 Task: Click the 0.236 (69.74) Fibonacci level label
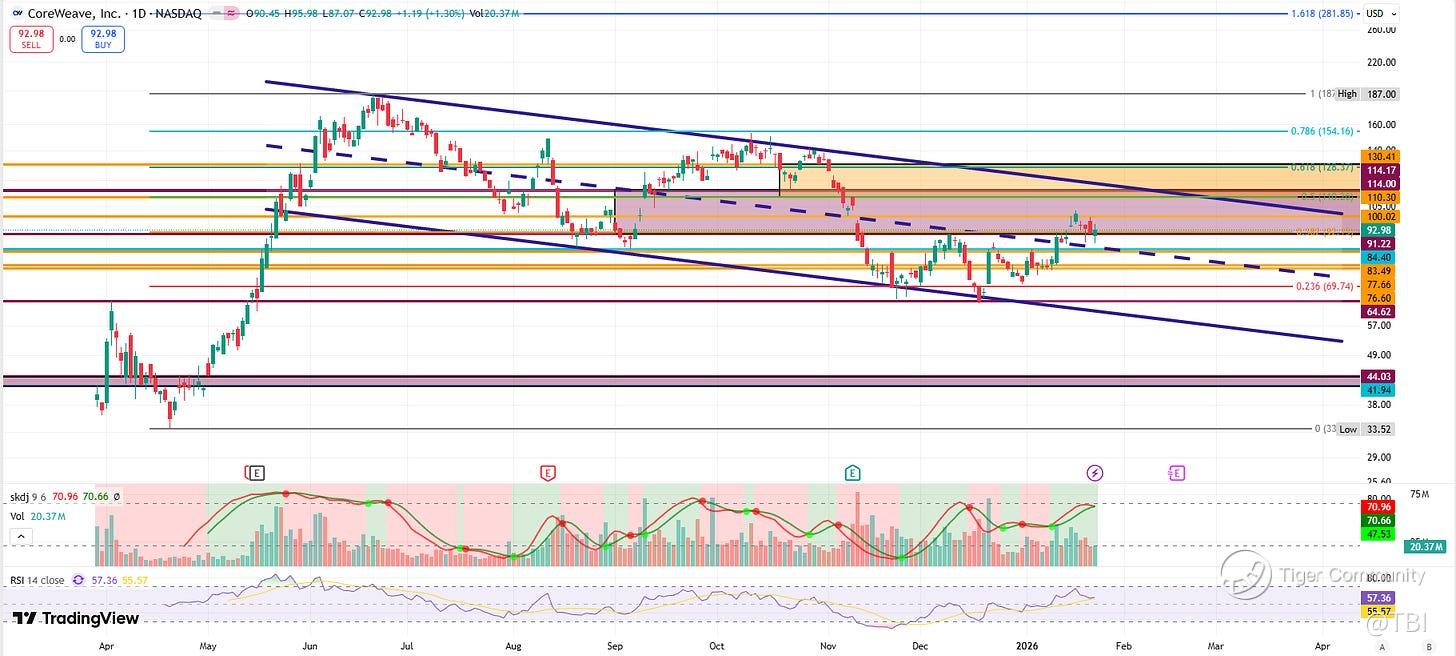[1323, 286]
